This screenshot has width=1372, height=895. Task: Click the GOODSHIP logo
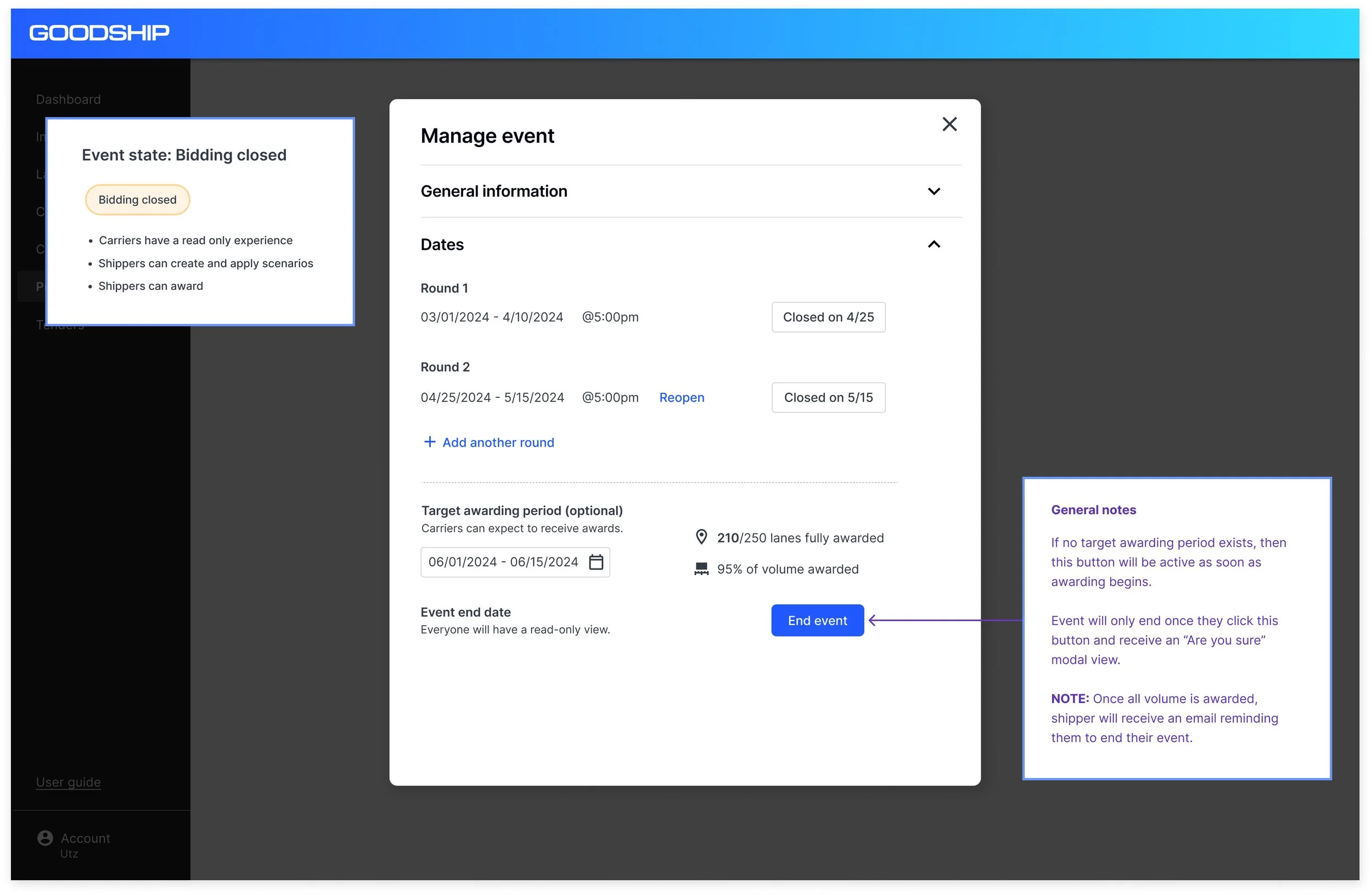[99, 33]
